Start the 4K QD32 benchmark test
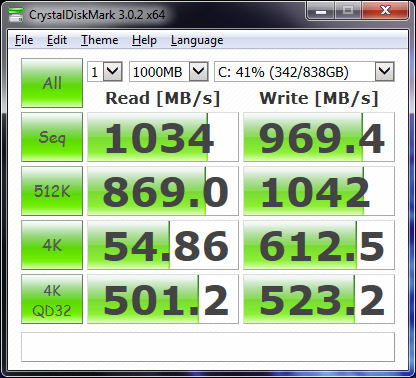 click(52, 299)
